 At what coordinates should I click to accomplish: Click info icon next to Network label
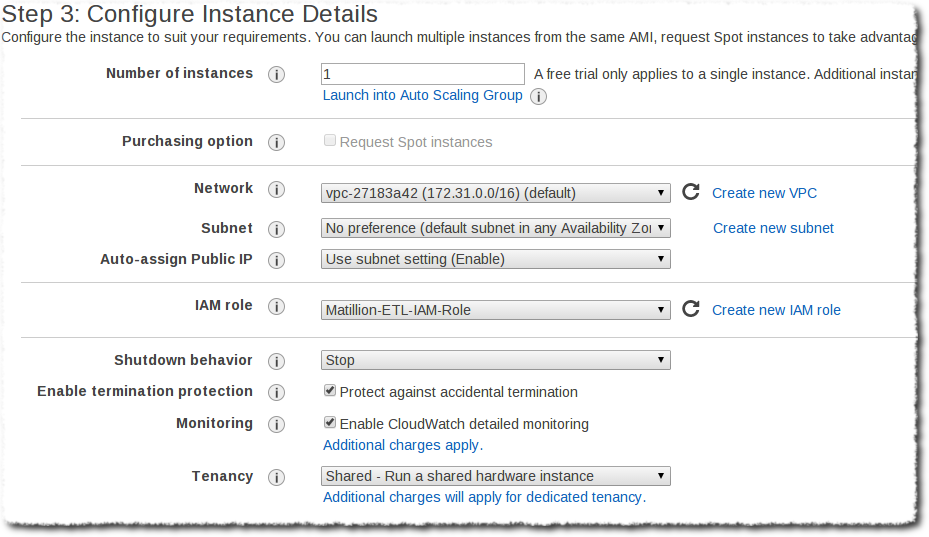(x=278, y=190)
